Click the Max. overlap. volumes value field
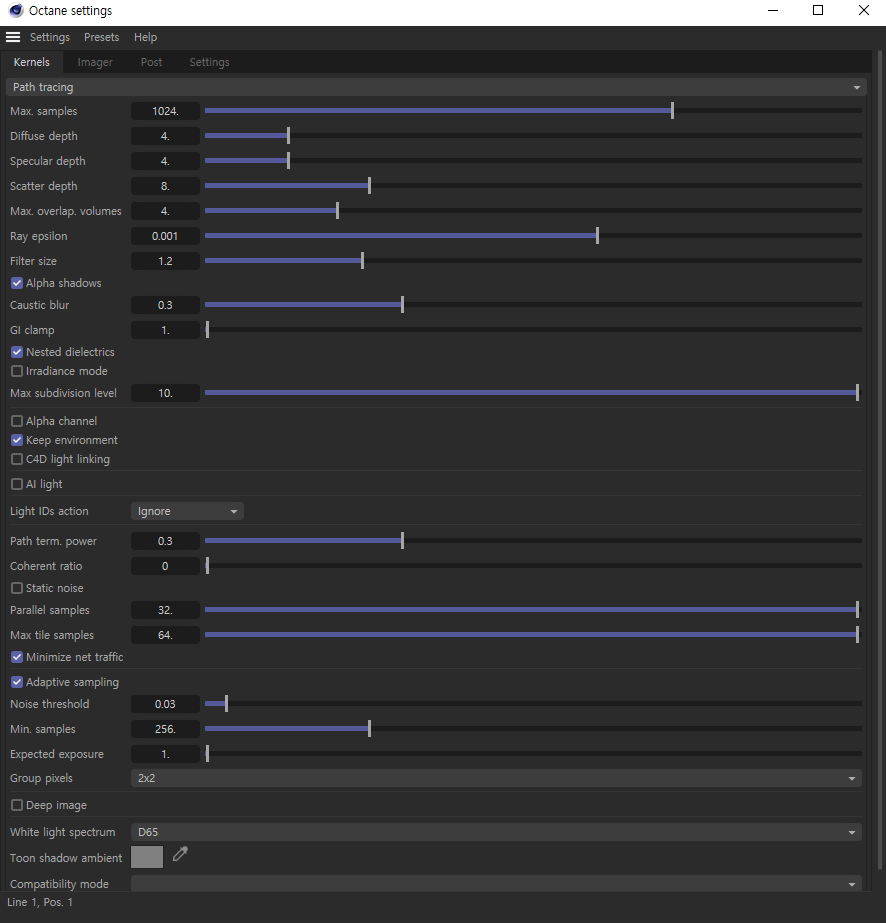 (165, 211)
